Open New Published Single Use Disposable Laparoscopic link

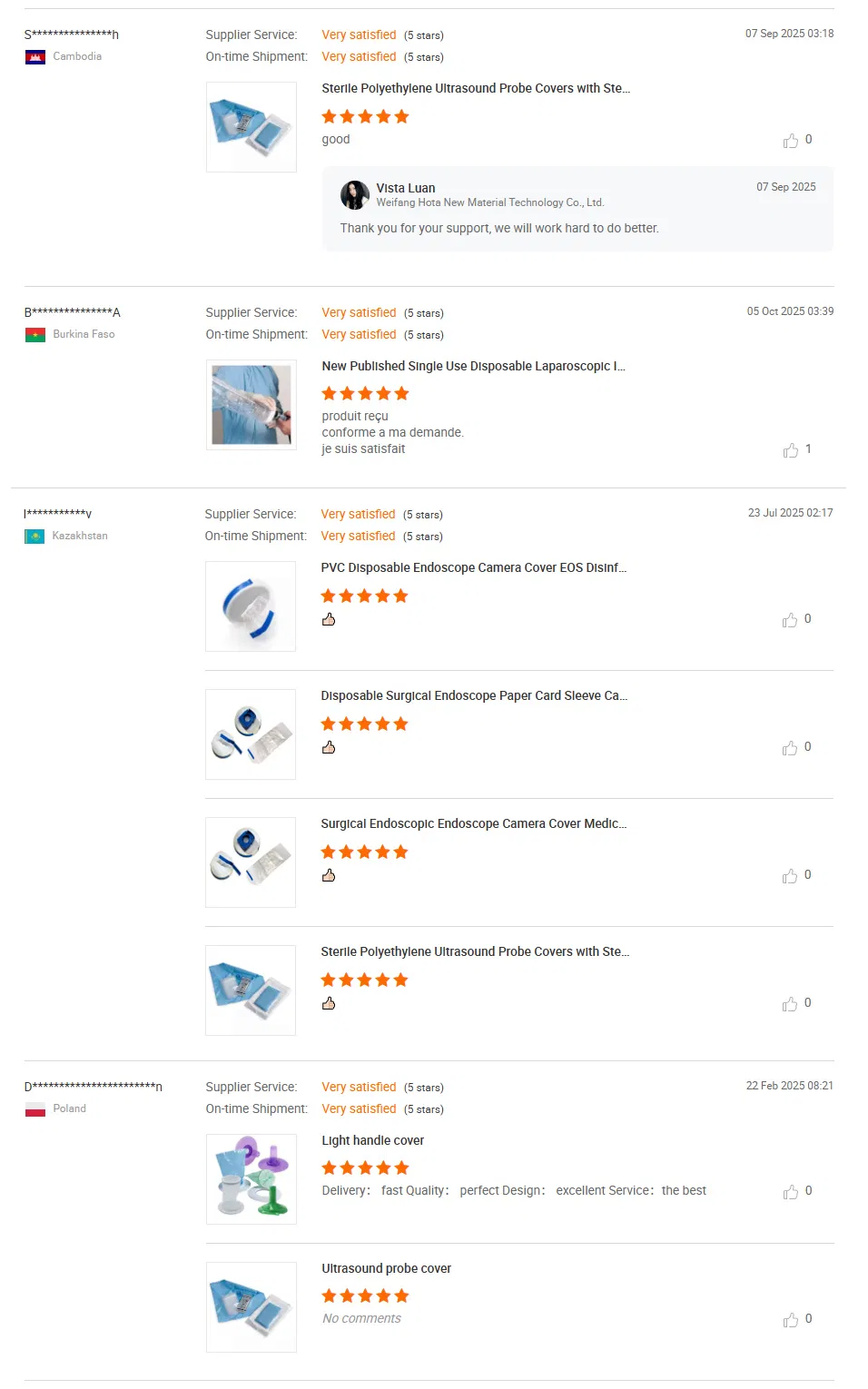pyautogui.click(x=473, y=366)
